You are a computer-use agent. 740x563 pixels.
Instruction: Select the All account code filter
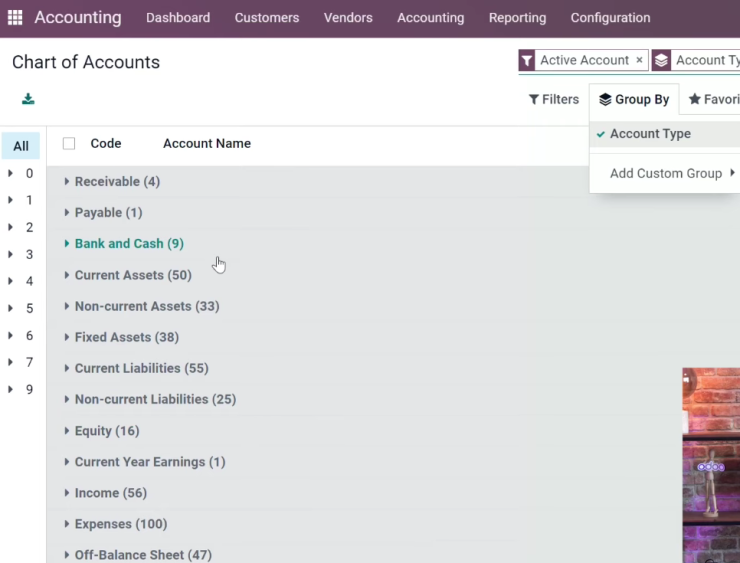coord(21,146)
